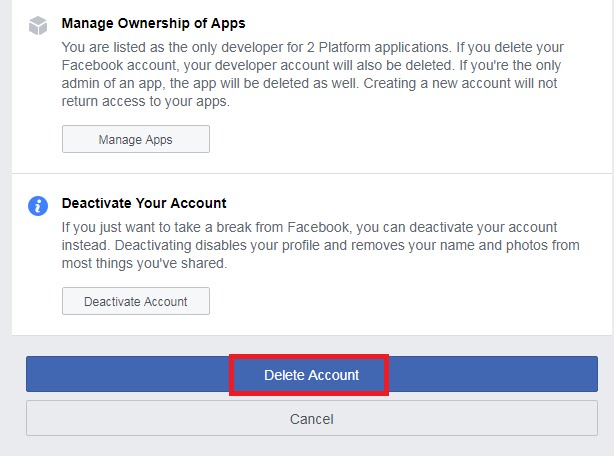Dismiss dialog using Cancel button
Screen dimensions: 614x456
[x=312, y=418]
